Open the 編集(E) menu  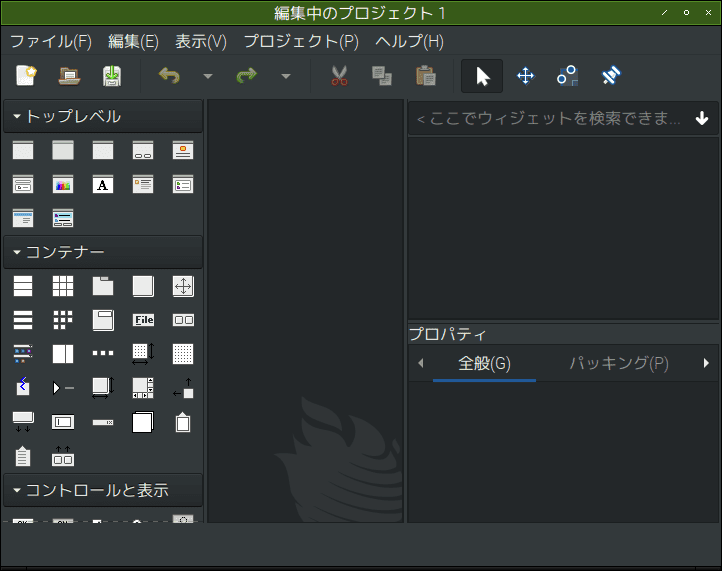click(x=133, y=41)
